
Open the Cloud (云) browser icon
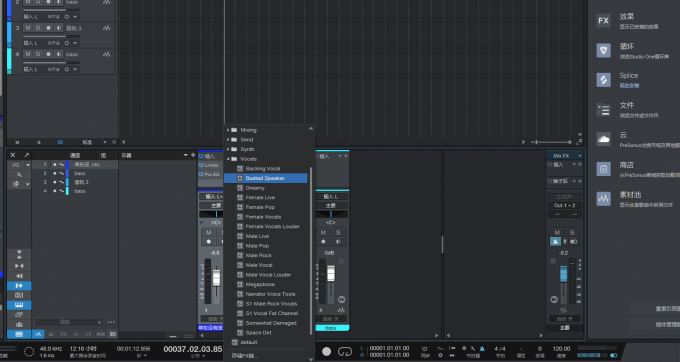[x=603, y=139]
